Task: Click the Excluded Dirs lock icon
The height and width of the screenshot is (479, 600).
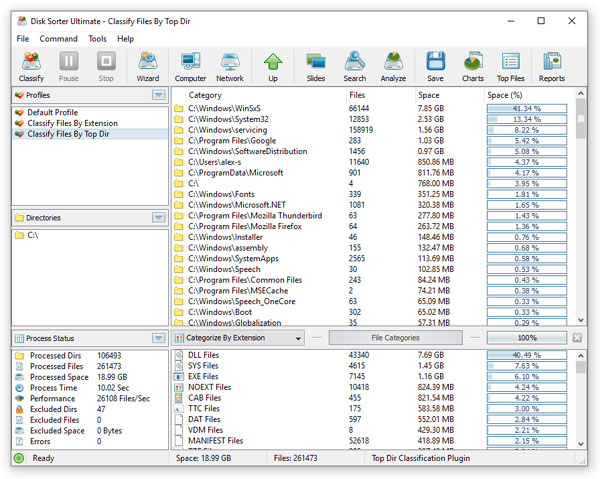Action: (x=20, y=409)
